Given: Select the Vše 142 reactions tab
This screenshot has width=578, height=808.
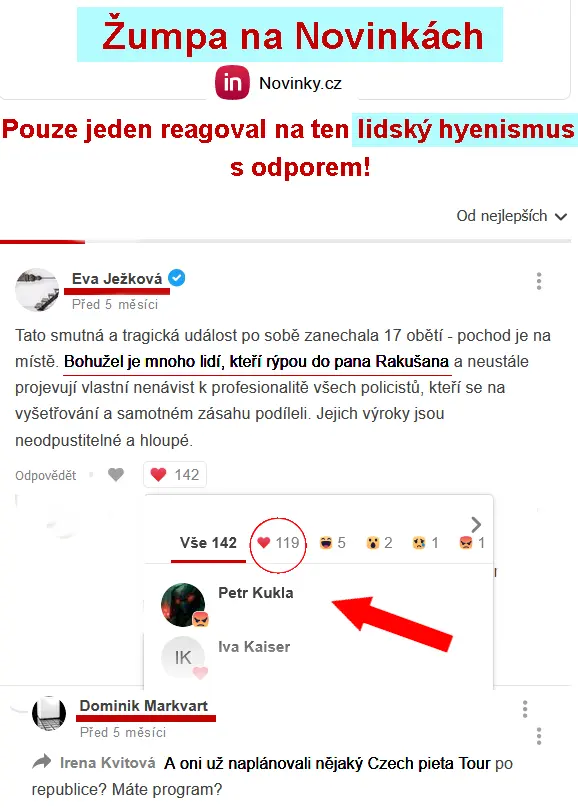Looking at the screenshot, I should [208, 543].
